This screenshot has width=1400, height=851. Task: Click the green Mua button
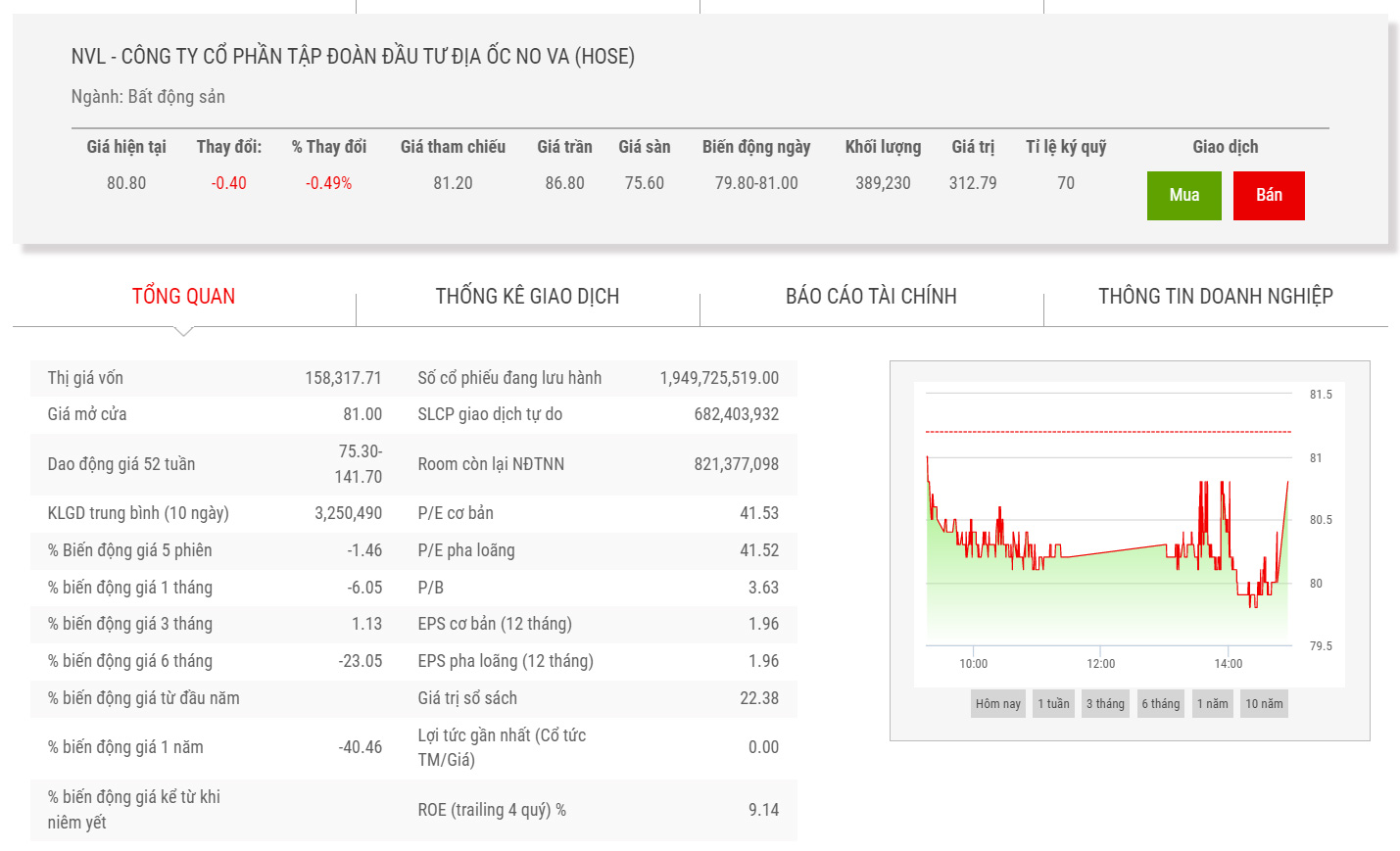point(1183,195)
